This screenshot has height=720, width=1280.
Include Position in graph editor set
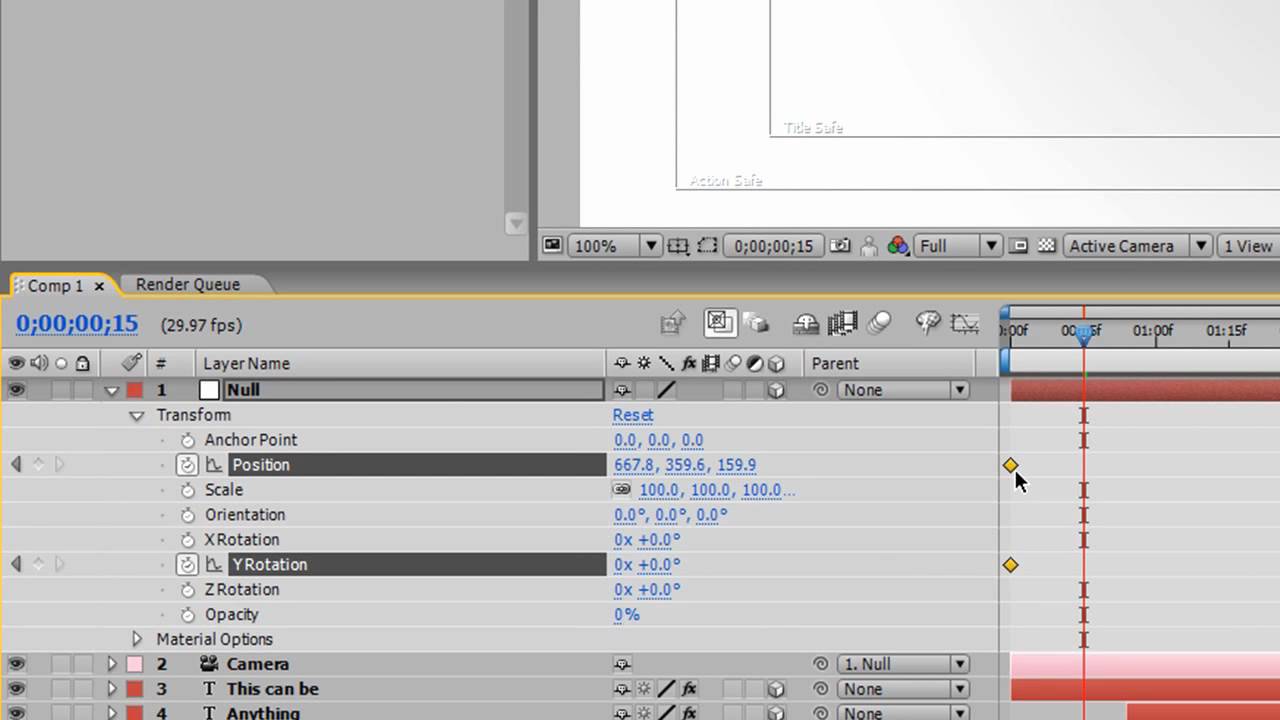[x=214, y=465]
